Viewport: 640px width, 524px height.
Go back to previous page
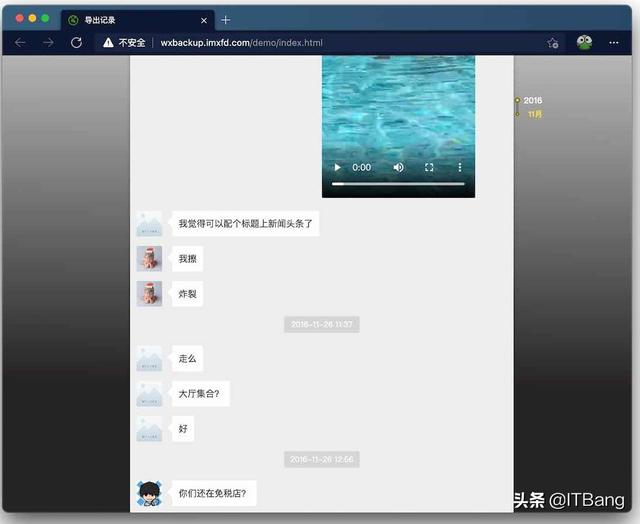(x=20, y=43)
